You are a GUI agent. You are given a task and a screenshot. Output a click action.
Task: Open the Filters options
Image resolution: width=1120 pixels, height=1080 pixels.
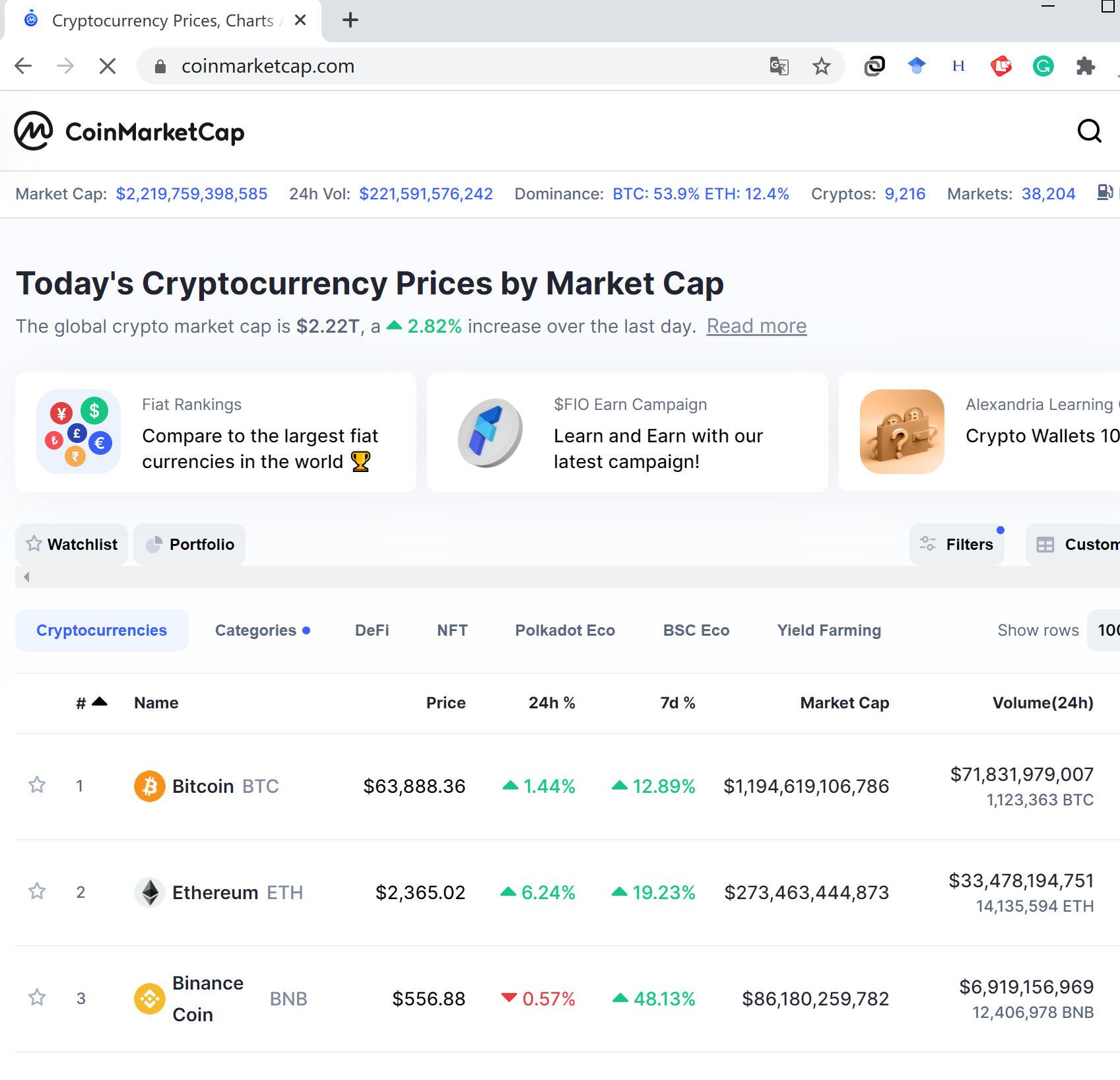coord(957,545)
